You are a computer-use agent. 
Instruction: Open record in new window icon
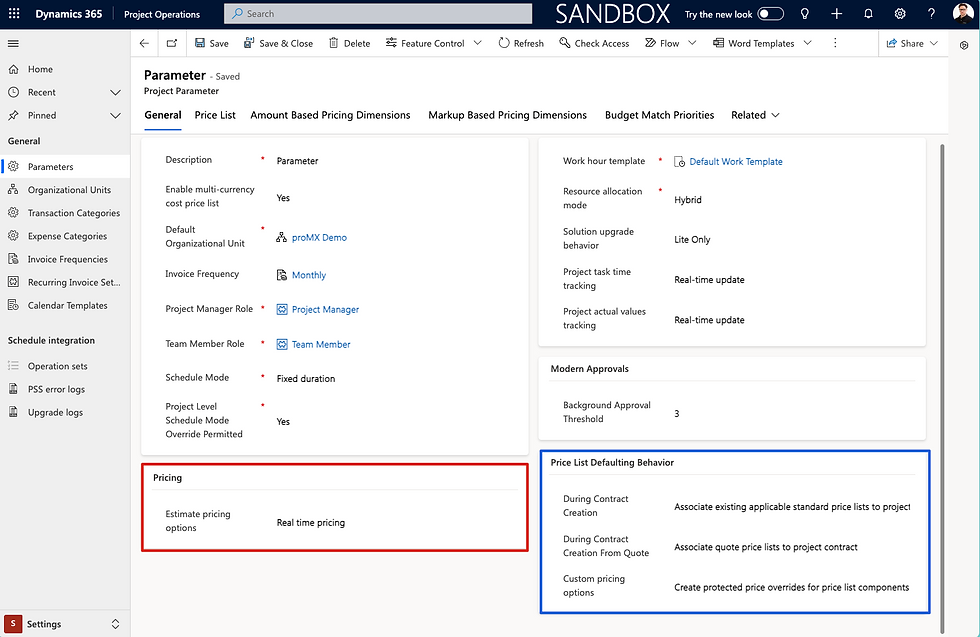172,43
